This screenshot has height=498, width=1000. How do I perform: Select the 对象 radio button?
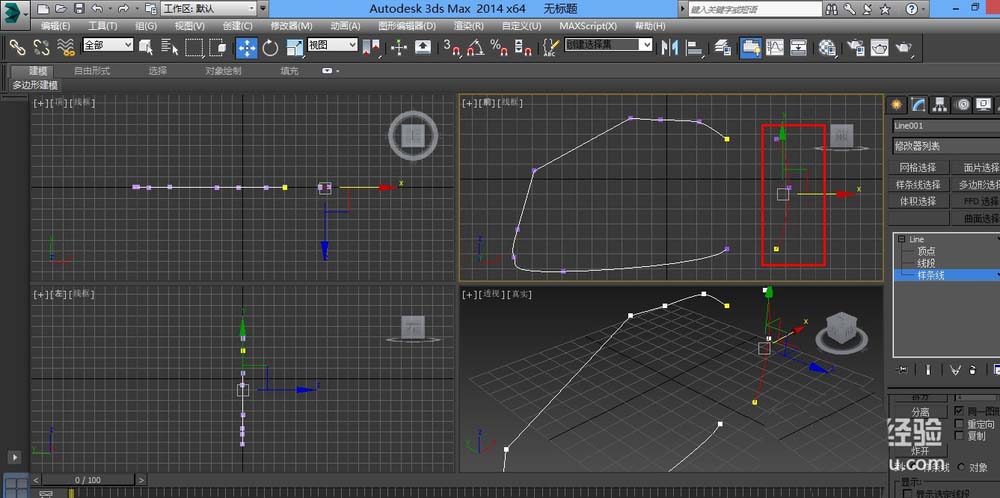963,467
